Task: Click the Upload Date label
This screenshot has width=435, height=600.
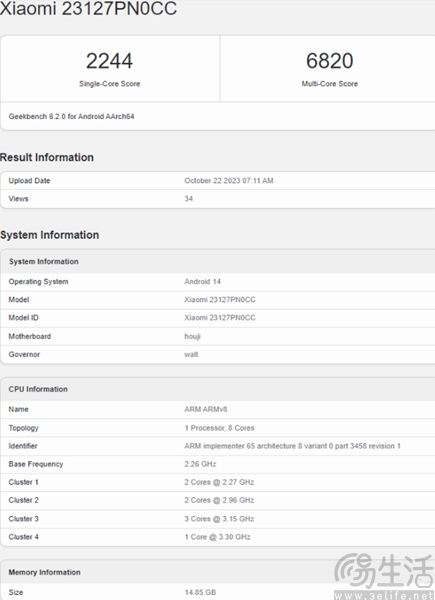Action: tap(29, 181)
